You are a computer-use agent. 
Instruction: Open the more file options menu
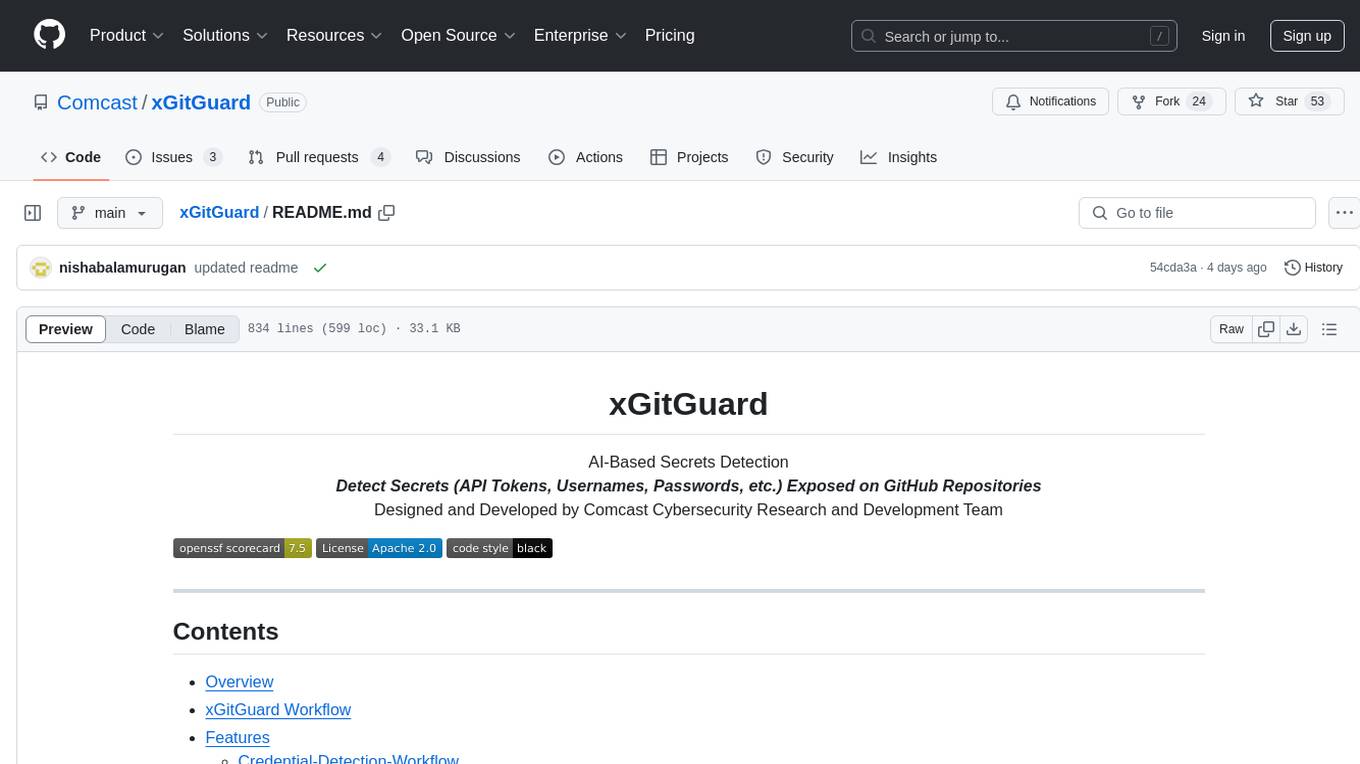(x=1344, y=213)
